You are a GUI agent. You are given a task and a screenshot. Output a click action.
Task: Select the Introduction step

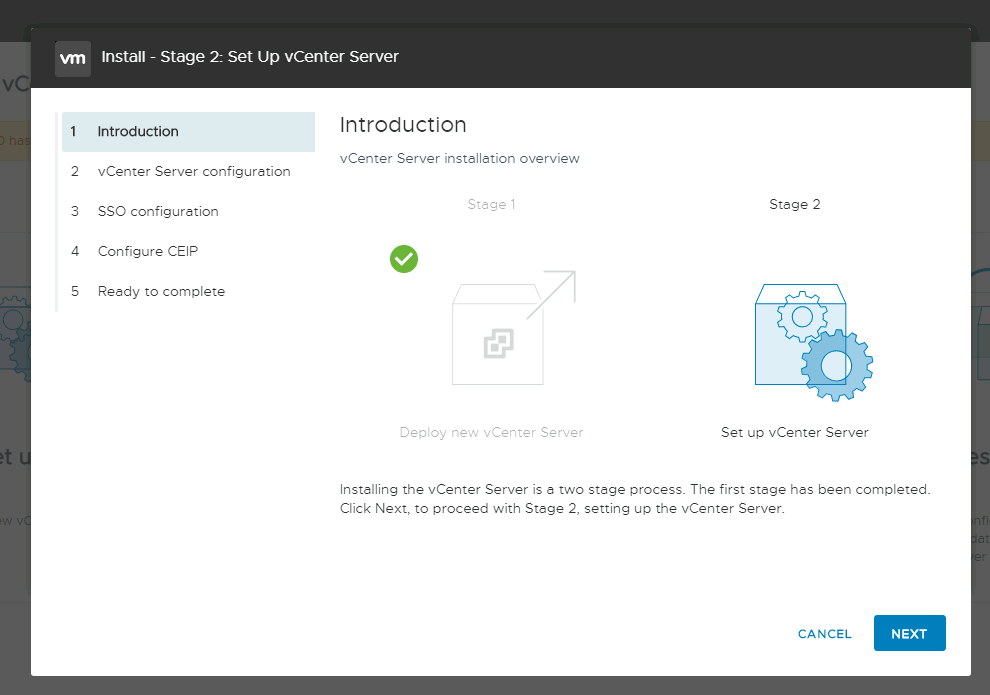point(138,132)
